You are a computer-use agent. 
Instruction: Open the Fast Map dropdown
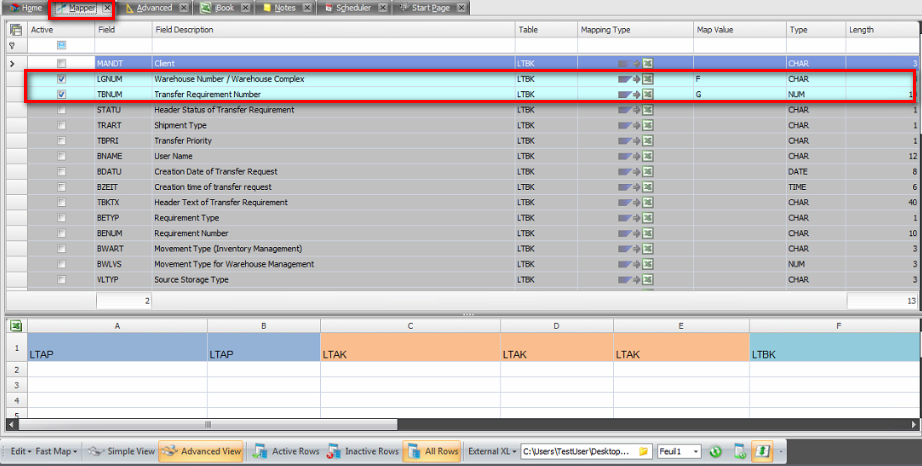coord(58,451)
